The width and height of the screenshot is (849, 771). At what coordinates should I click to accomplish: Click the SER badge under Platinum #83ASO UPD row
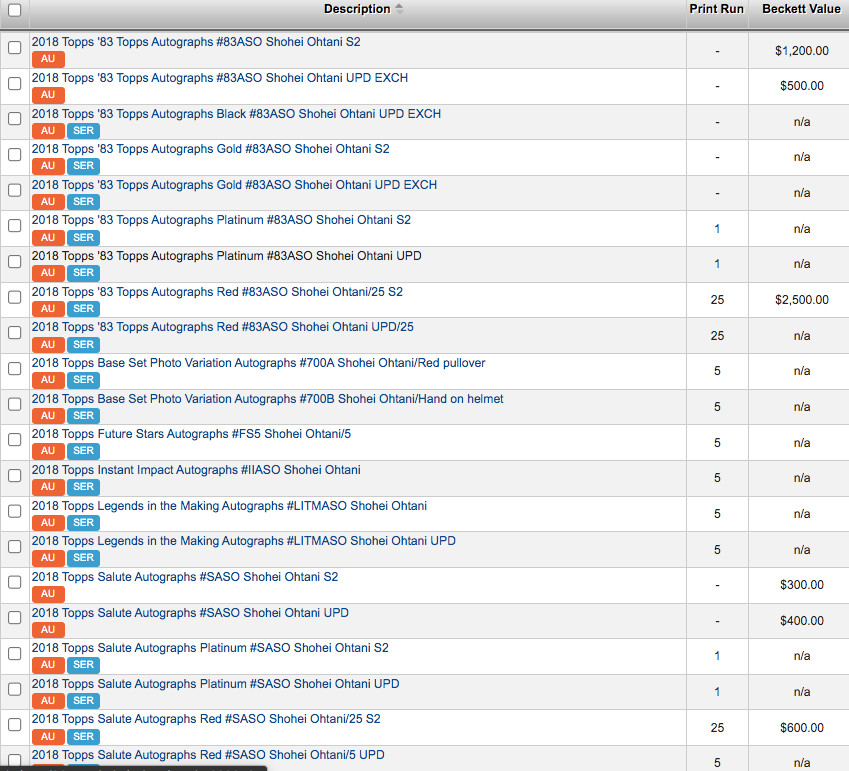[83, 272]
